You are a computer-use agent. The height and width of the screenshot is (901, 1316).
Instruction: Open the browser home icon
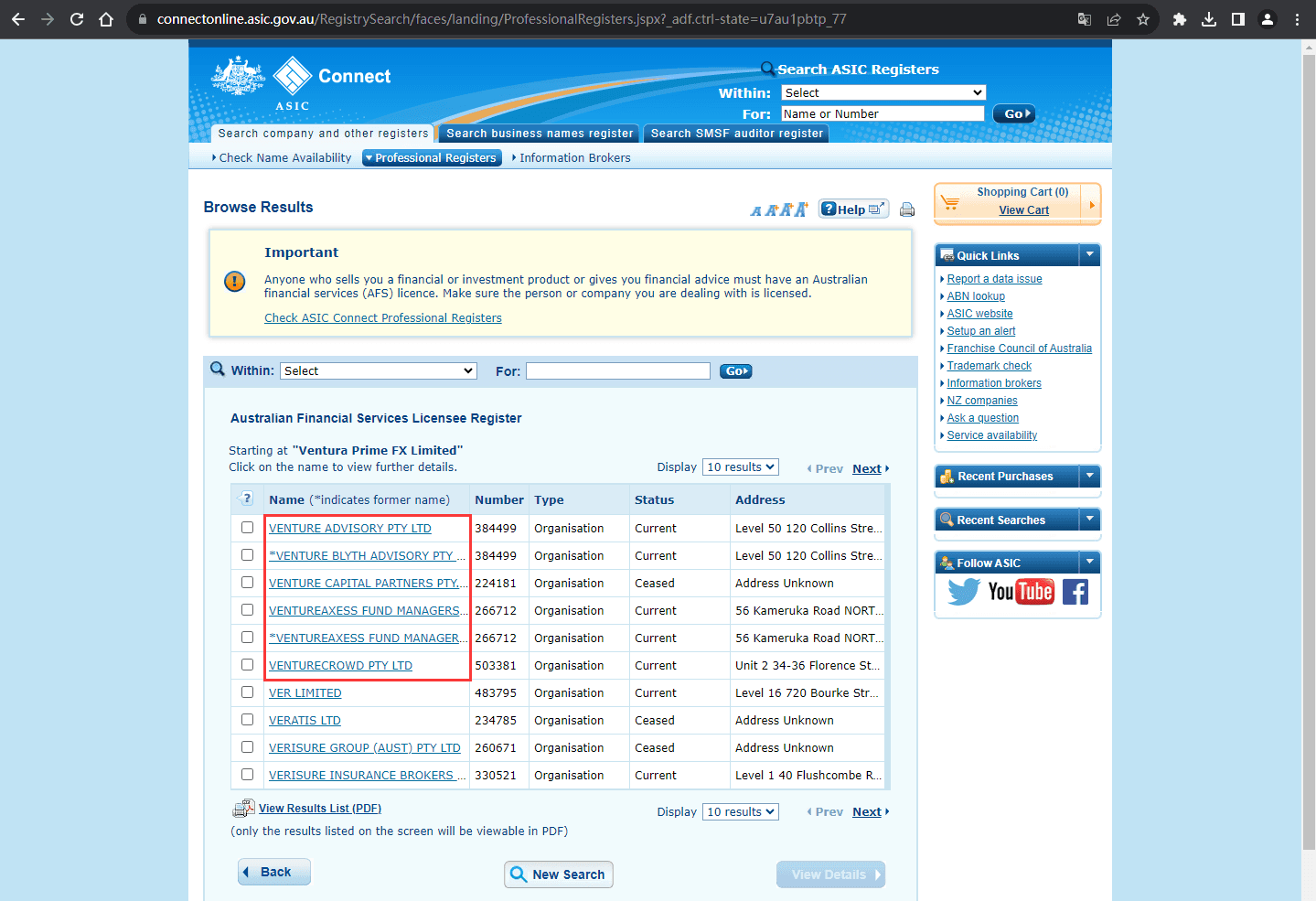pos(106,19)
